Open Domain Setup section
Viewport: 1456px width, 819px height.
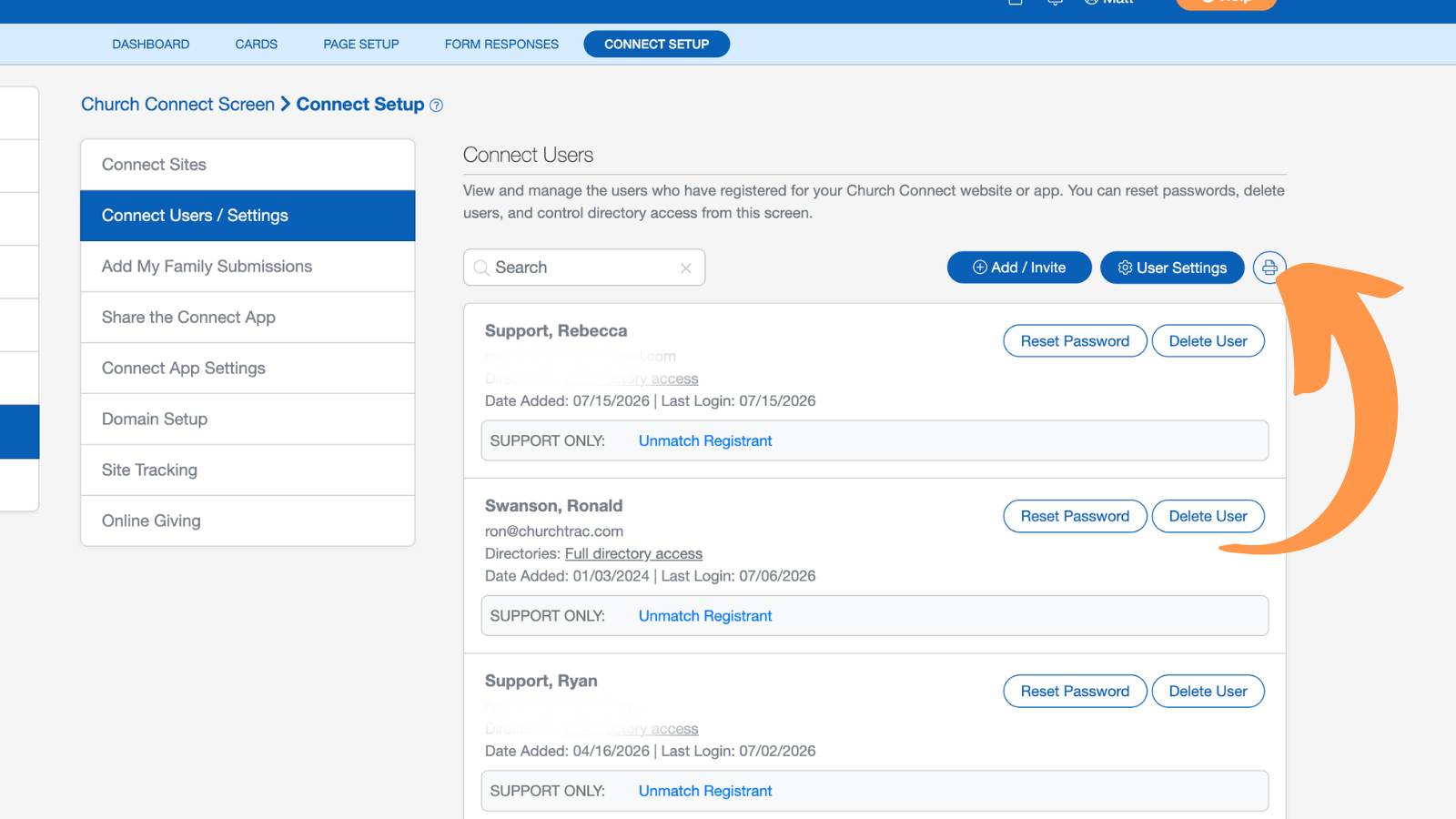pos(248,420)
